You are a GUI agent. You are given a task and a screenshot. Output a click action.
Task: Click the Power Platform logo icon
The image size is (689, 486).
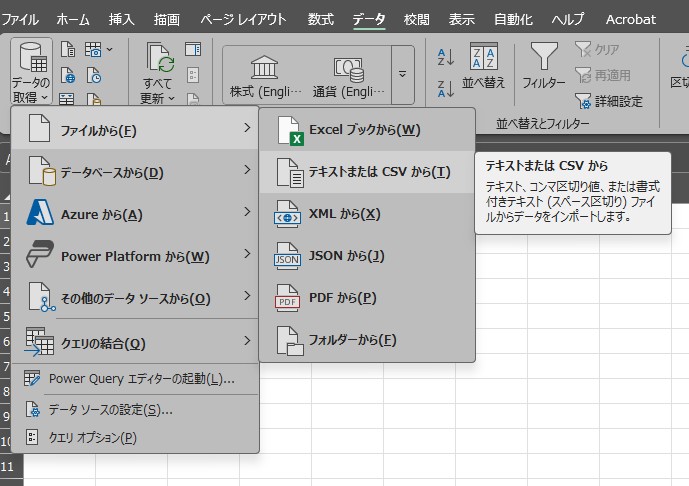[x=40, y=254]
